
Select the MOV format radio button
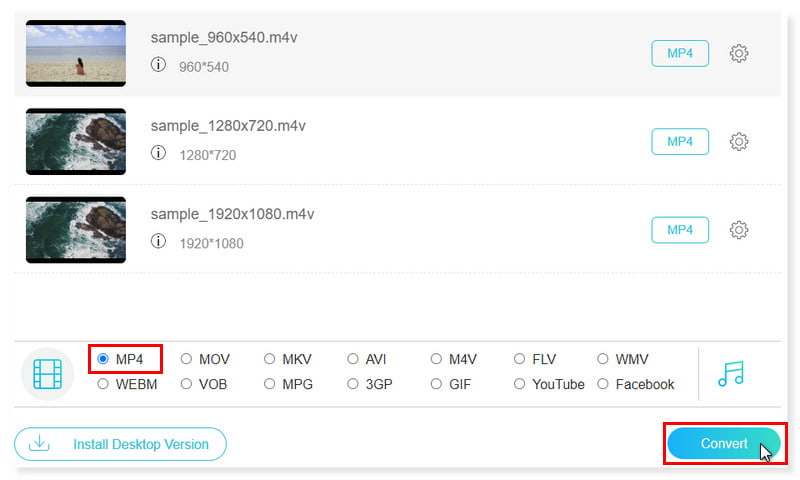[x=187, y=359]
